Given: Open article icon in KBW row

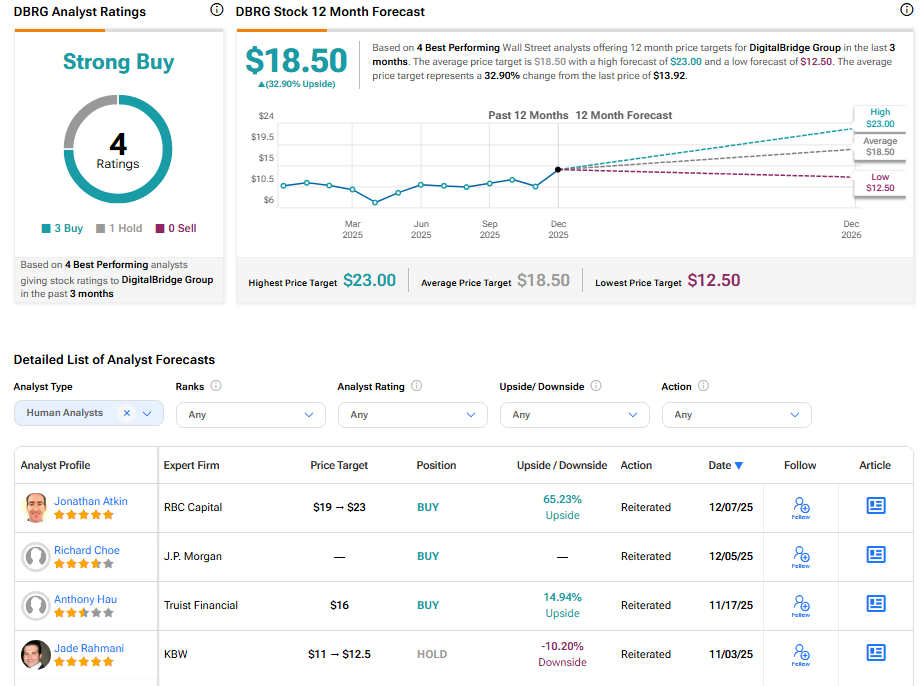Looking at the screenshot, I should click(875, 653).
